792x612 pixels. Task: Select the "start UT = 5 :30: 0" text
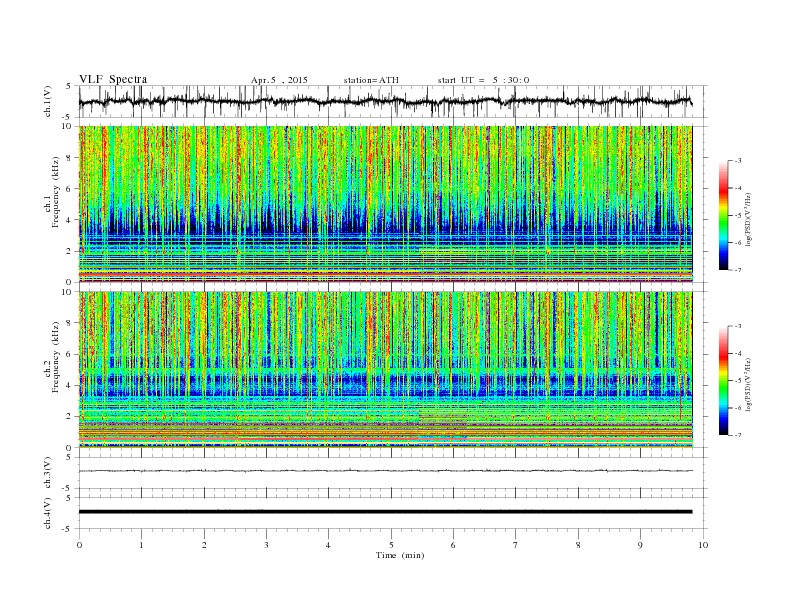click(x=483, y=80)
